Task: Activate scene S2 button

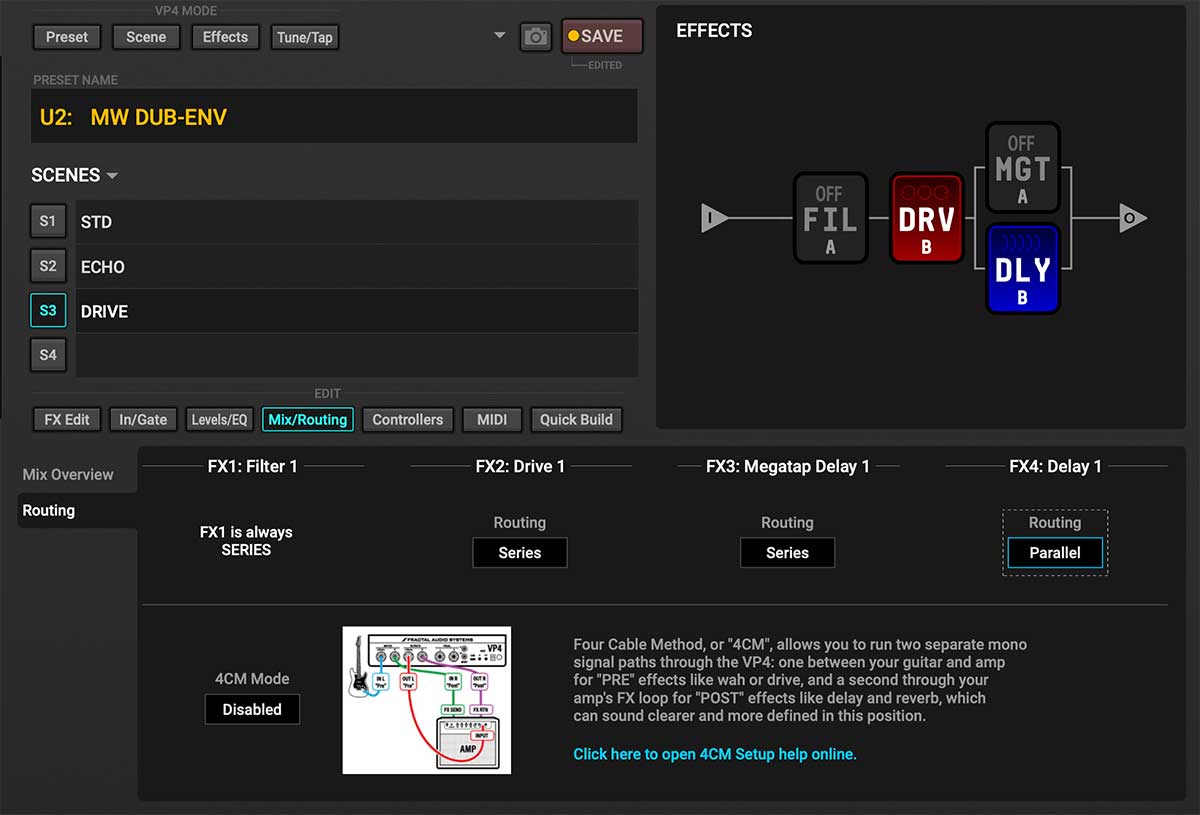Action: [48, 266]
